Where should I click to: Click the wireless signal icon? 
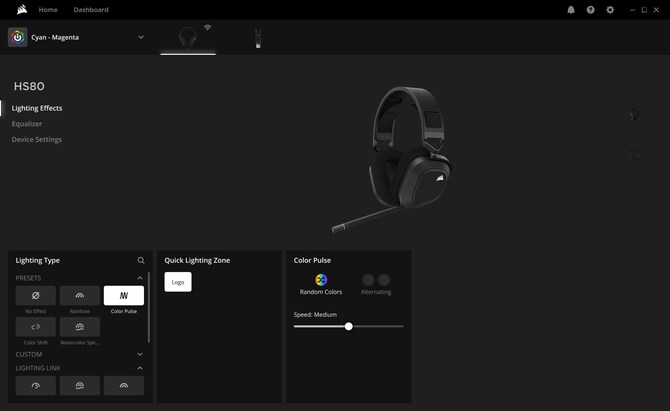coord(208,28)
